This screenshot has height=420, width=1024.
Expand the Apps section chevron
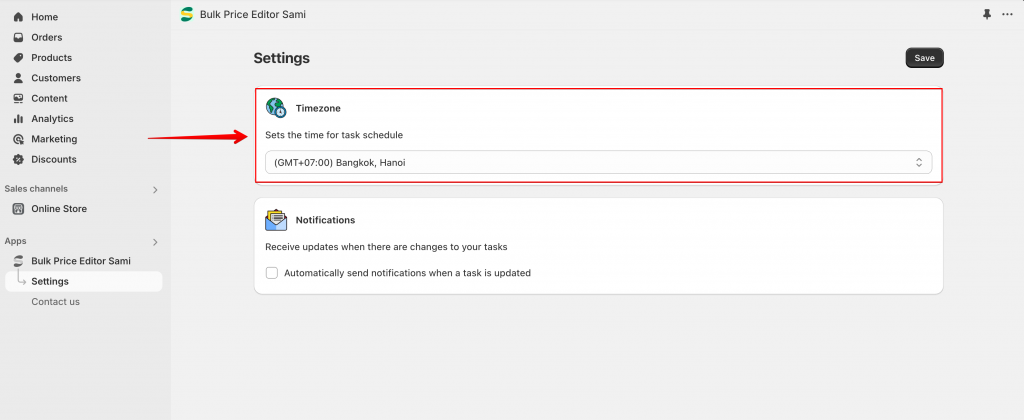(x=155, y=242)
